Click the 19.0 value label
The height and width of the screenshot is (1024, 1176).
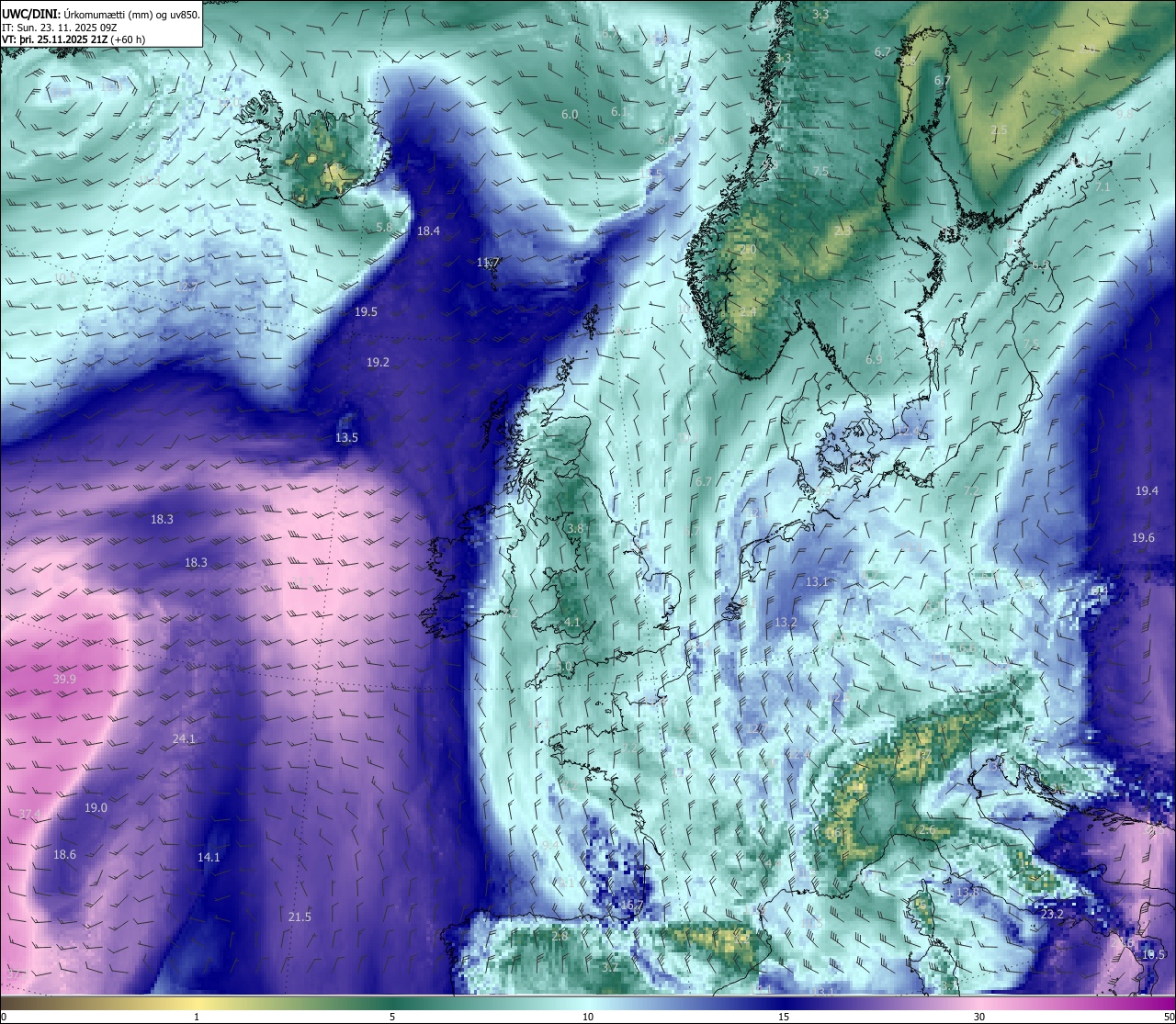(x=96, y=808)
